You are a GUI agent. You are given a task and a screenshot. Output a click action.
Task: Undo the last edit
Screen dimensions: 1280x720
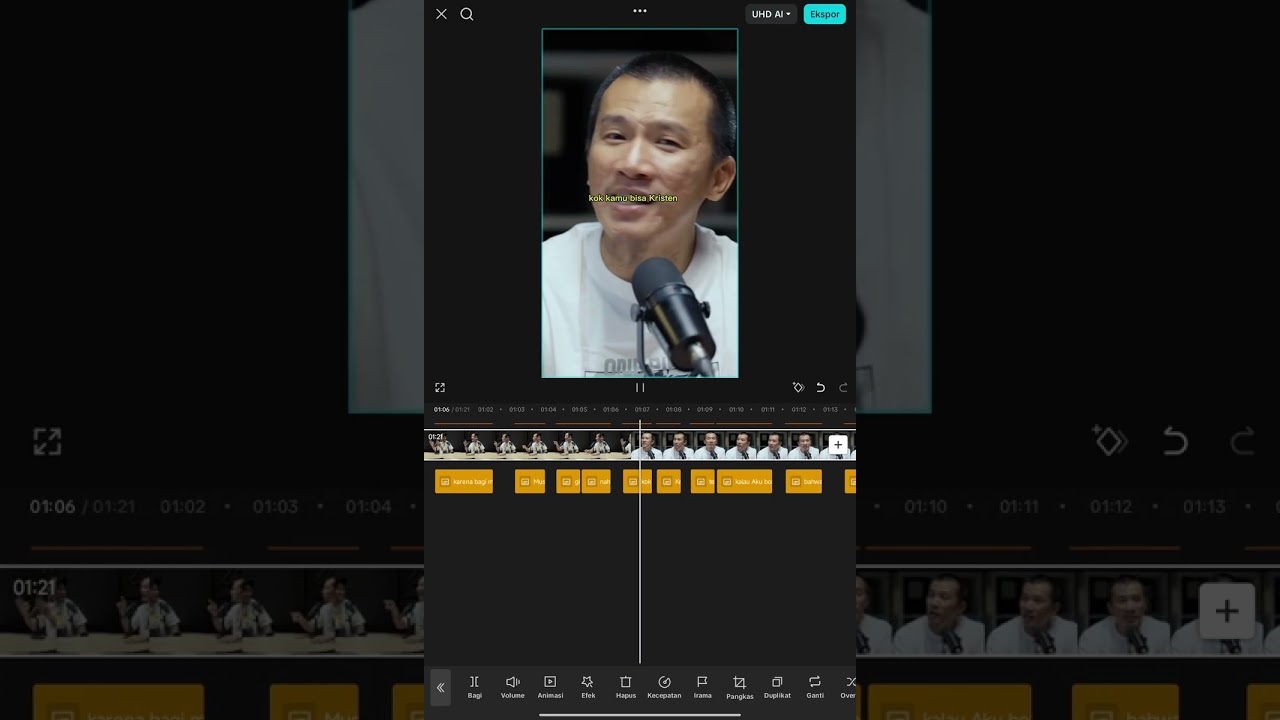click(821, 387)
